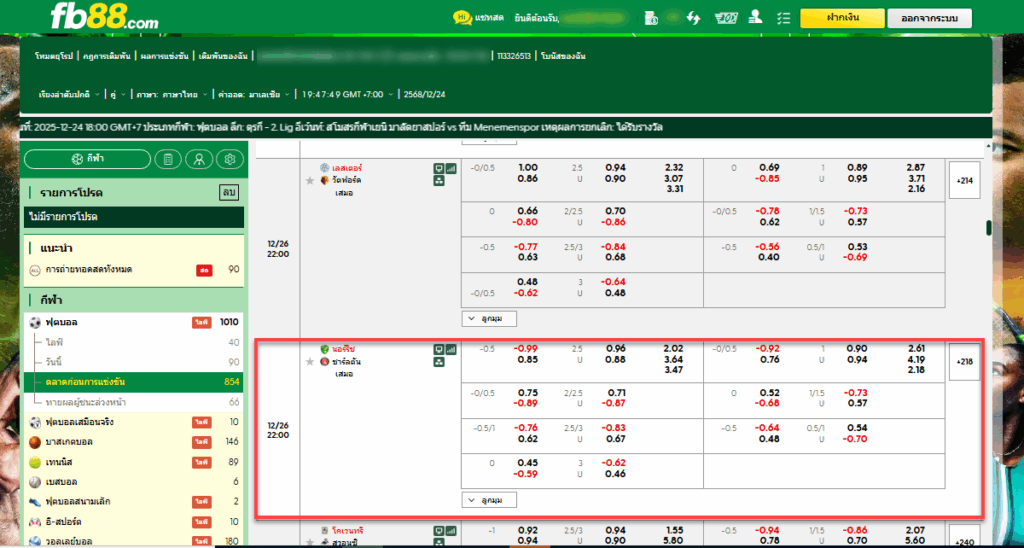The width and height of the screenshot is (1024, 548).
Task: Open the sort order dropdown
Action: point(69,94)
